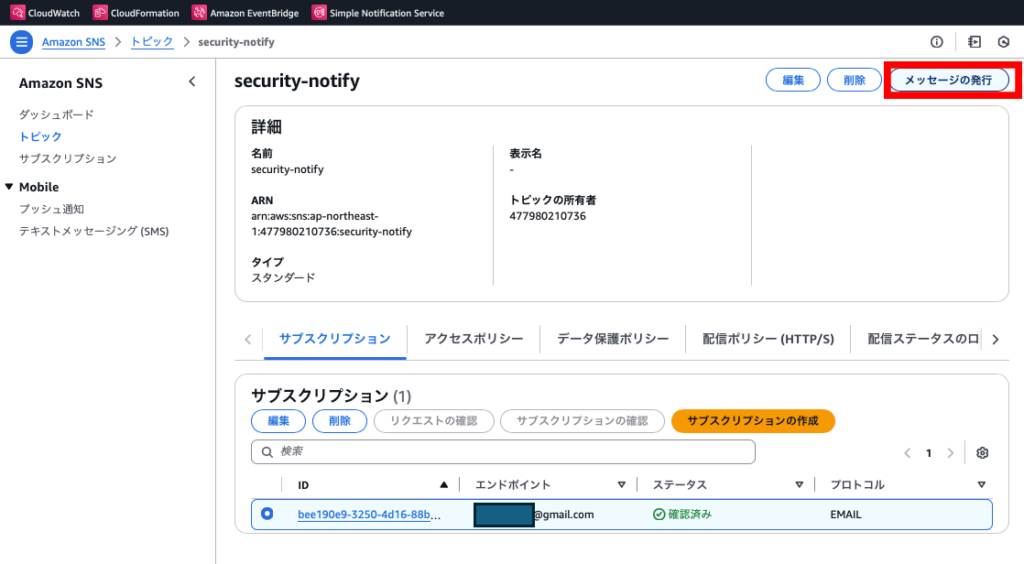Open Amazon EventBridge icon shortcut

tap(199, 12)
